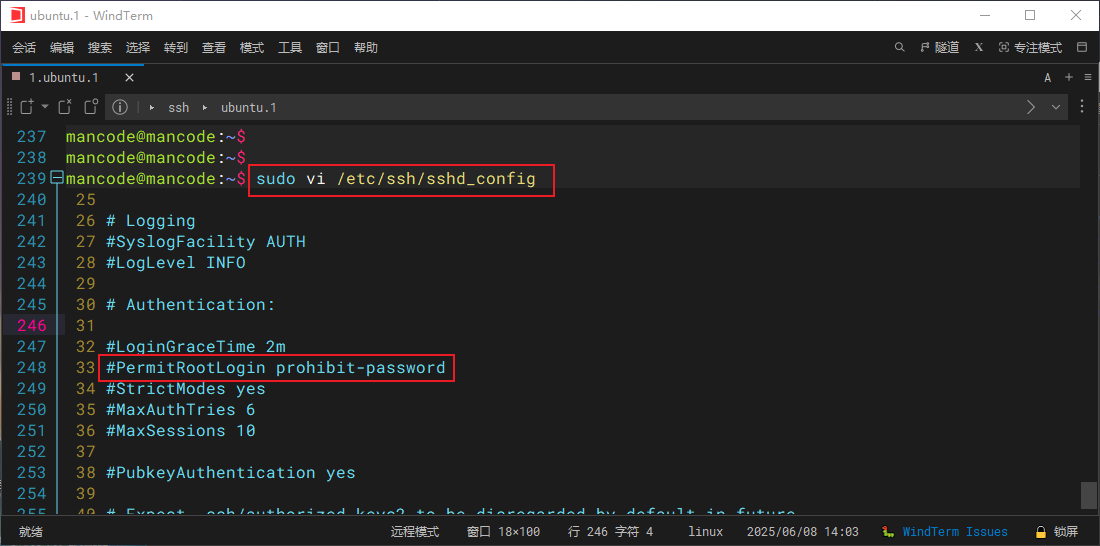Screen dimensions: 1100x546
Task: Click the vertical scrollbar thumb
Action: click(1088, 495)
